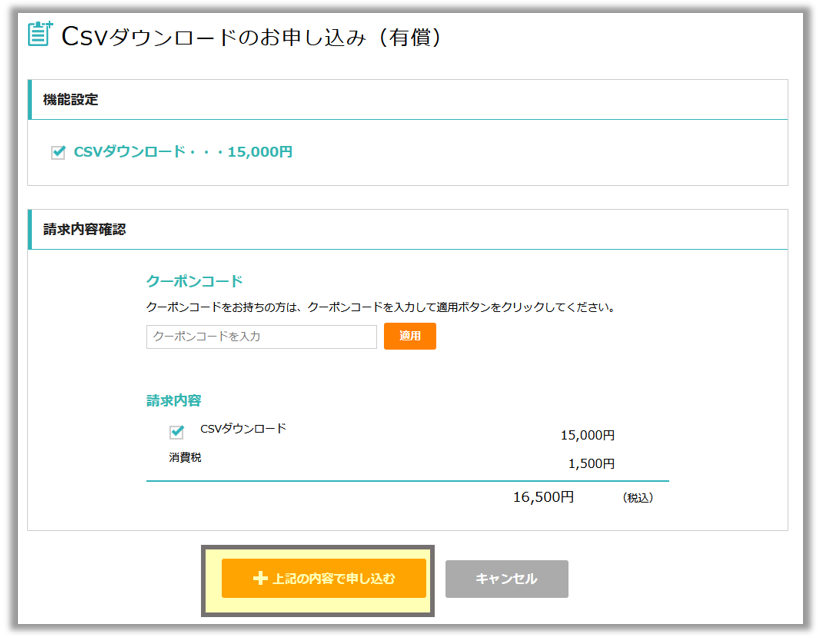This screenshot has width=820, height=636.
Task: Uncheck the CSVダウンロード checkbox under 請求内容
Action: 177,432
